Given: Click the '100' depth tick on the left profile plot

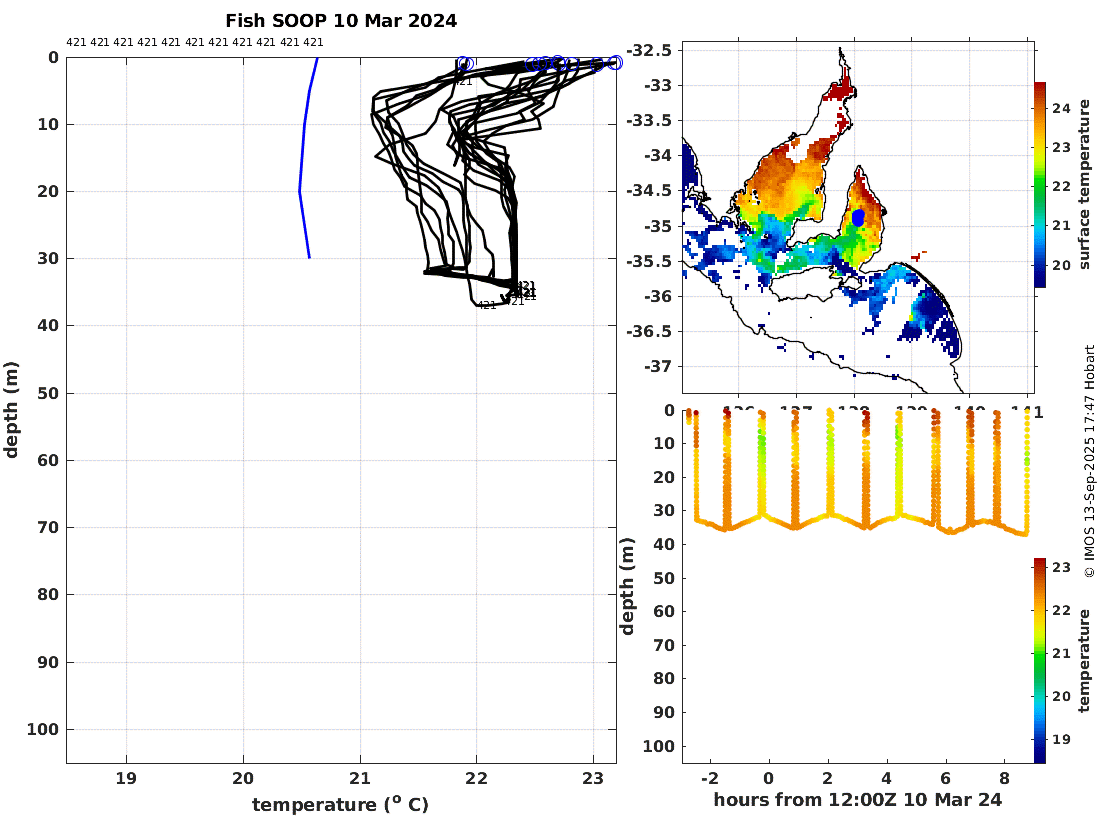Looking at the screenshot, I should pos(43,730).
